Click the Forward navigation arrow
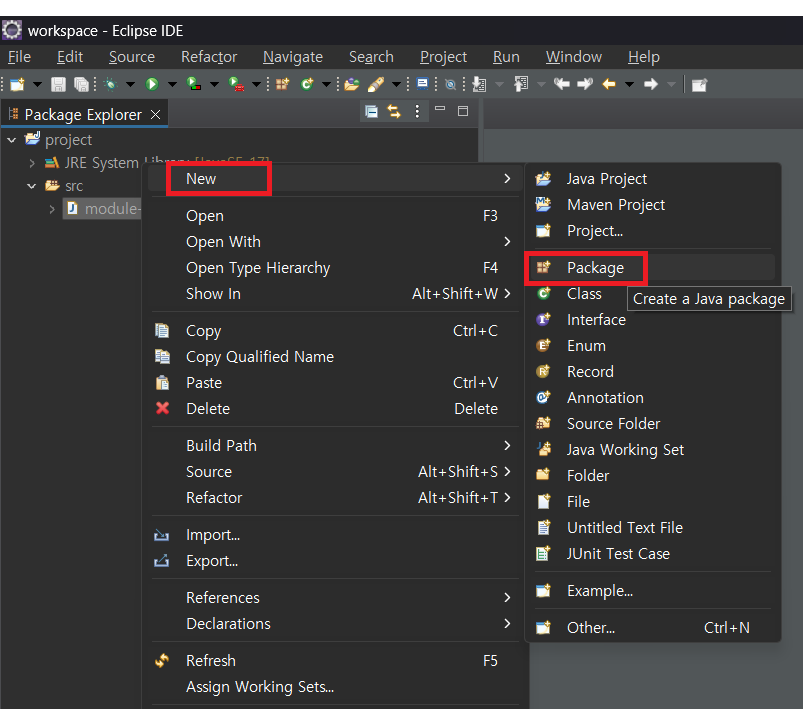803x709 pixels. [x=651, y=84]
